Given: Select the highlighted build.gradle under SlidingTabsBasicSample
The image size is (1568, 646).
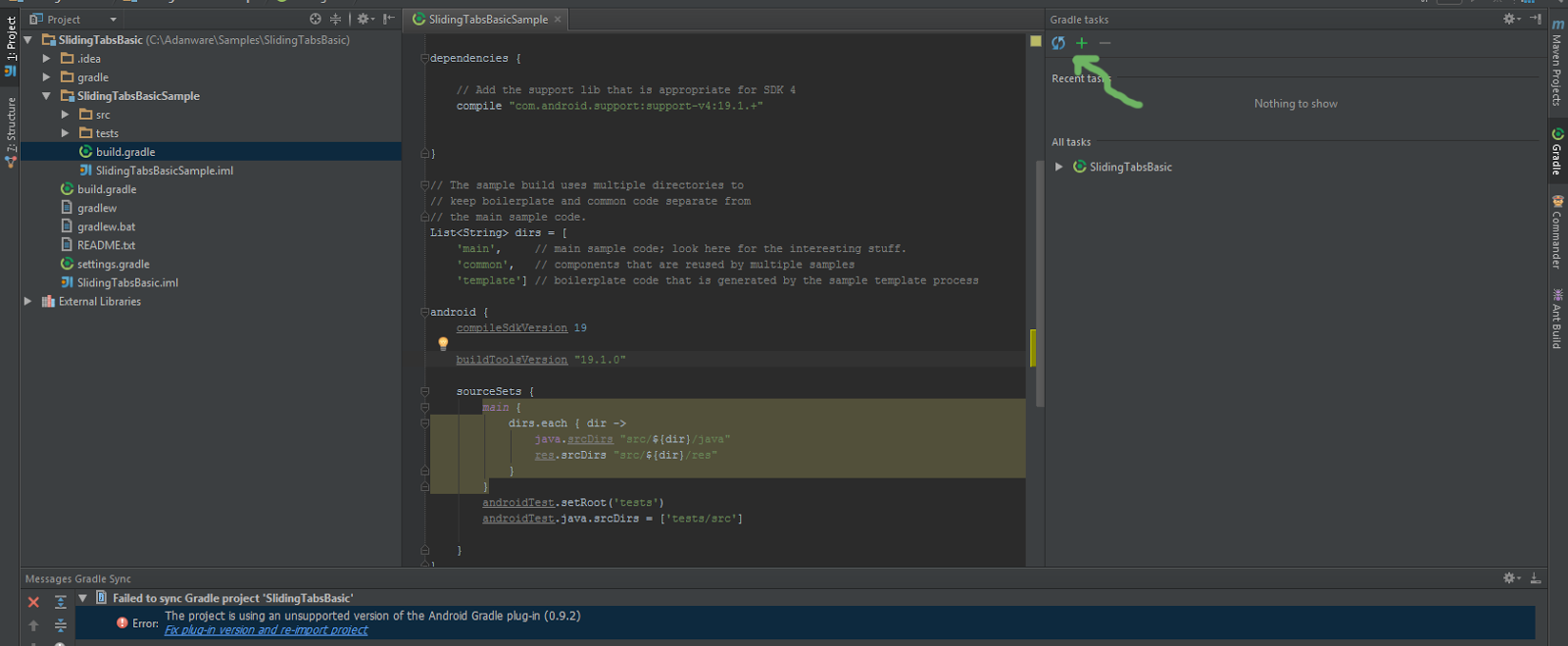Looking at the screenshot, I should tap(125, 152).
